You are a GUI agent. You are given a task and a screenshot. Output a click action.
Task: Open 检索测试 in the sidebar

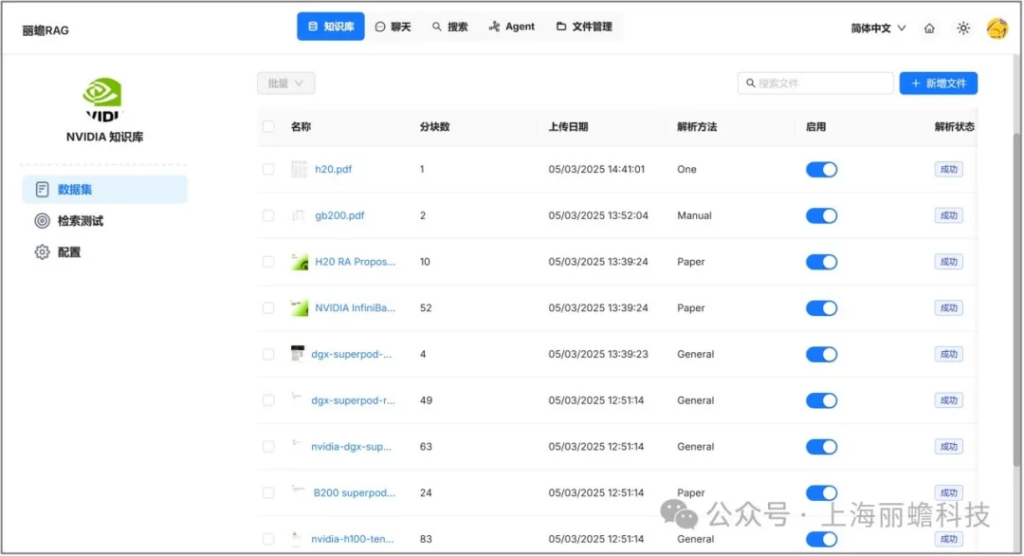click(104, 221)
